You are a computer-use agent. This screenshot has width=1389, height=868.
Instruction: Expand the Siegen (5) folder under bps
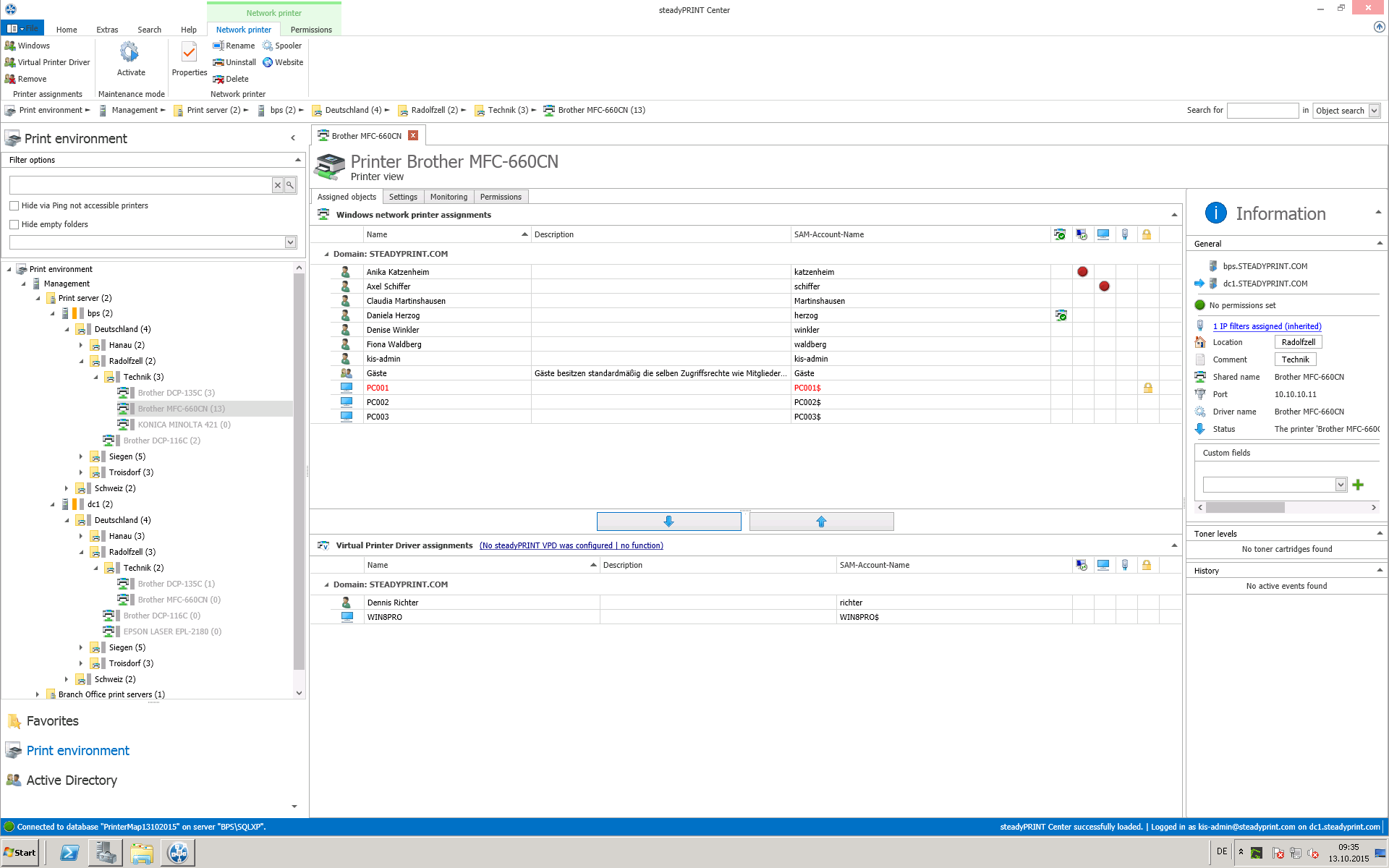click(x=81, y=457)
